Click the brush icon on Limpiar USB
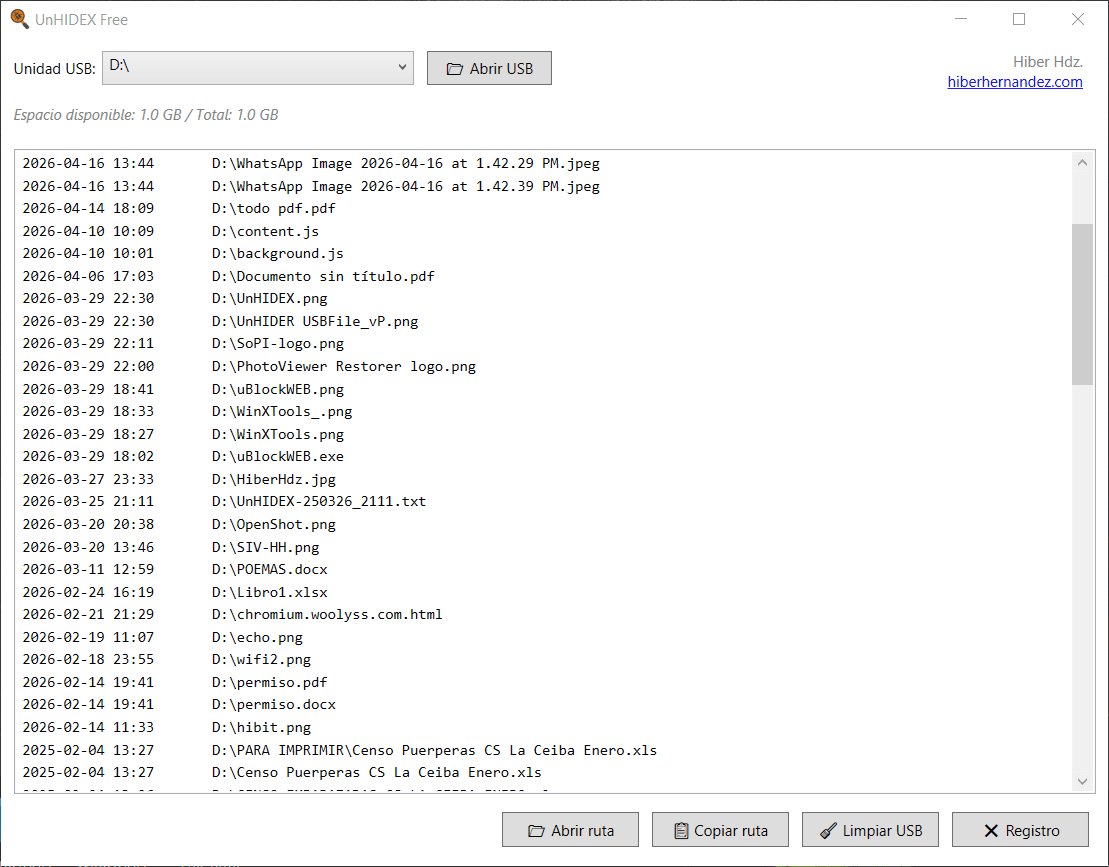 tap(826, 829)
